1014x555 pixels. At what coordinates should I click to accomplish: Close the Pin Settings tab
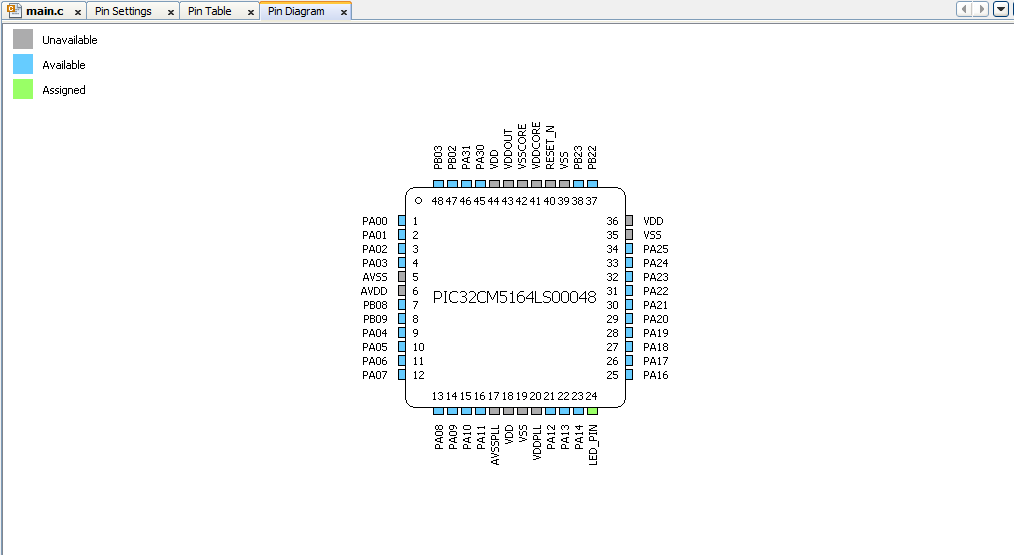tap(170, 12)
